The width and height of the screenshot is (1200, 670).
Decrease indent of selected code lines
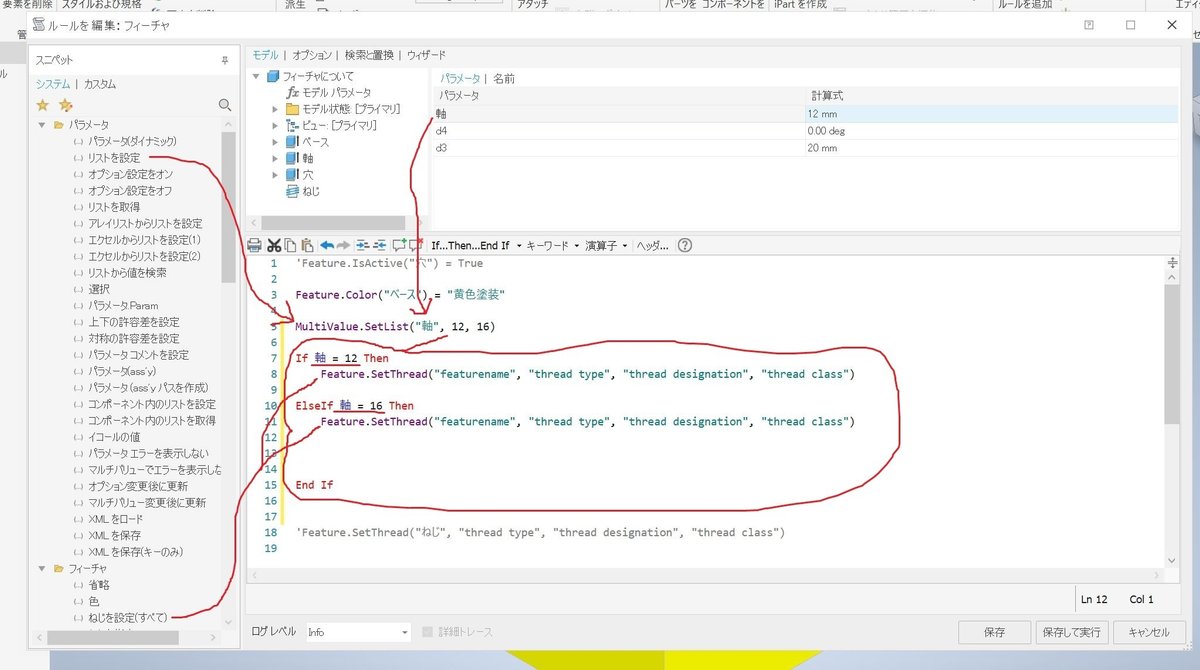tap(381, 245)
